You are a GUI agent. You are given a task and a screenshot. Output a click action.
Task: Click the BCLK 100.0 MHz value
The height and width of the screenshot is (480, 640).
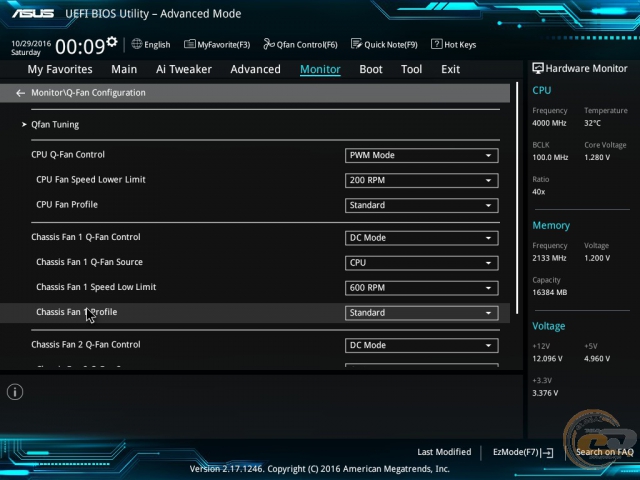point(550,158)
